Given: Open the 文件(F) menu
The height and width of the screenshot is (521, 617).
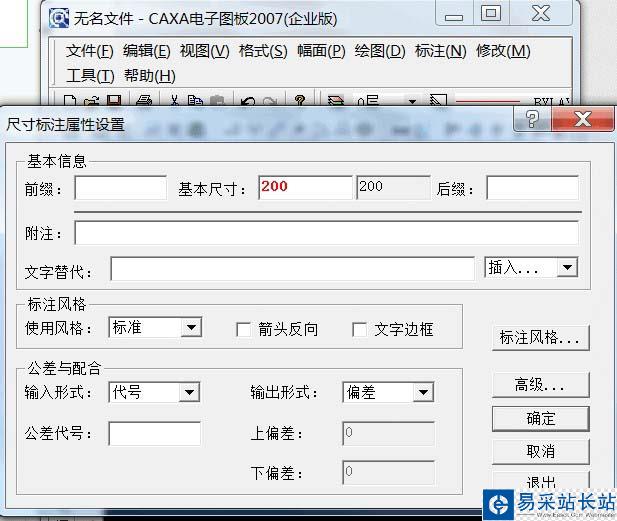Looking at the screenshot, I should tap(90, 51).
